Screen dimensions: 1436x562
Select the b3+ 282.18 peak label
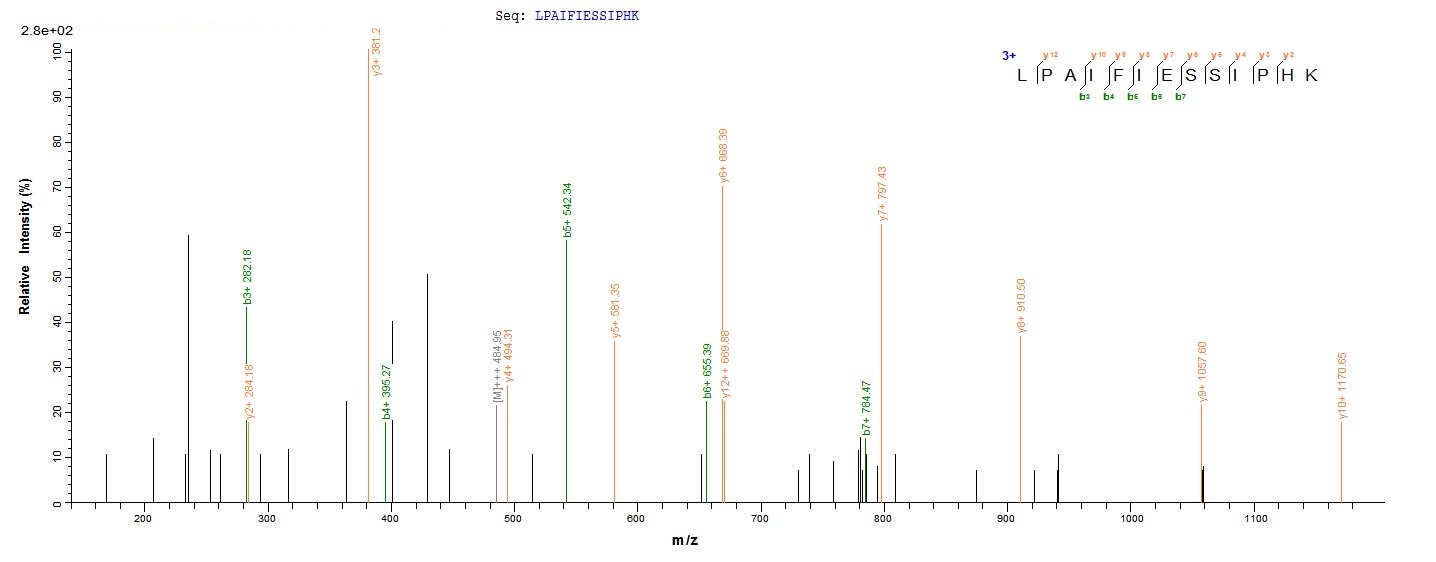[248, 277]
